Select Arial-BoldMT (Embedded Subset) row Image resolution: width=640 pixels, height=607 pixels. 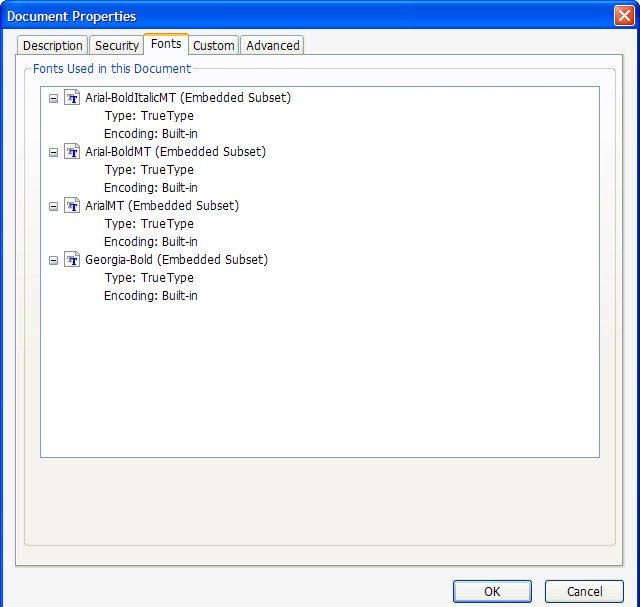176,151
